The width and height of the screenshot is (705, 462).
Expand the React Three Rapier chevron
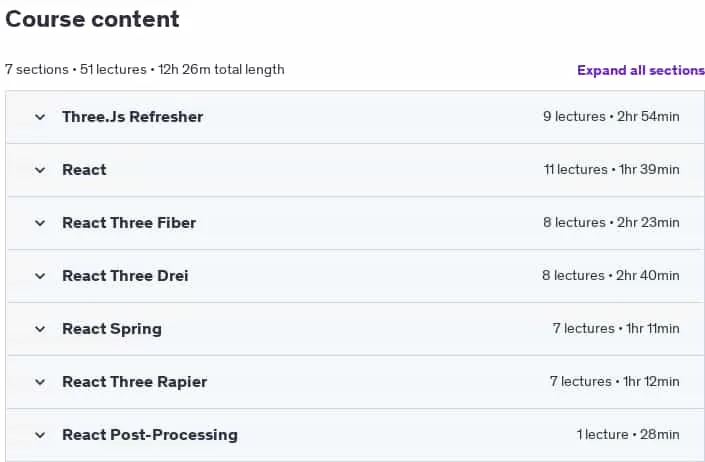tap(40, 382)
